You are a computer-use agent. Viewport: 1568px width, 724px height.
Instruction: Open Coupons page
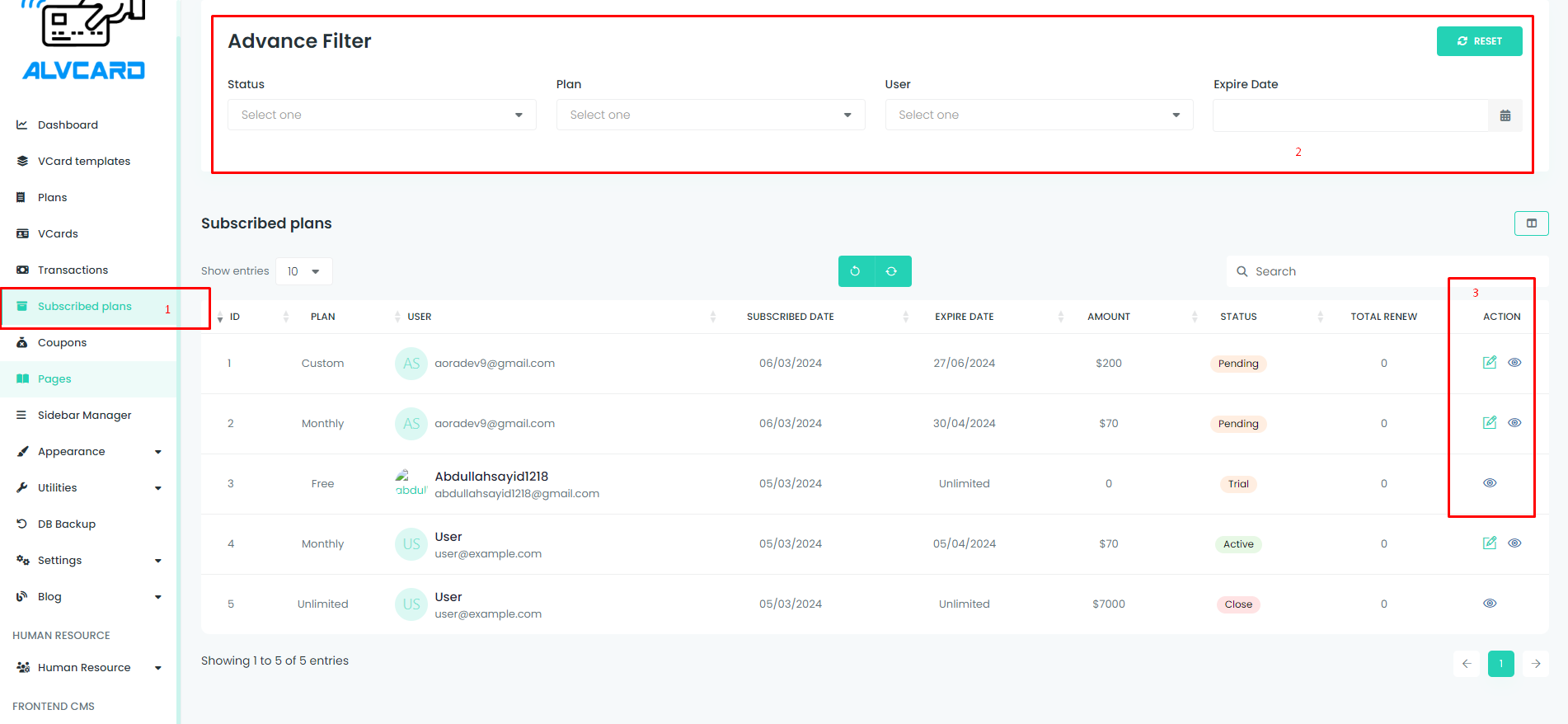tap(88, 342)
